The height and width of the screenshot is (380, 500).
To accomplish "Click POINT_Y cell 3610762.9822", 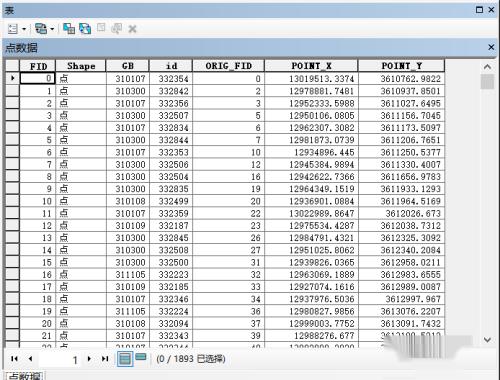I will pyautogui.click(x=401, y=79).
